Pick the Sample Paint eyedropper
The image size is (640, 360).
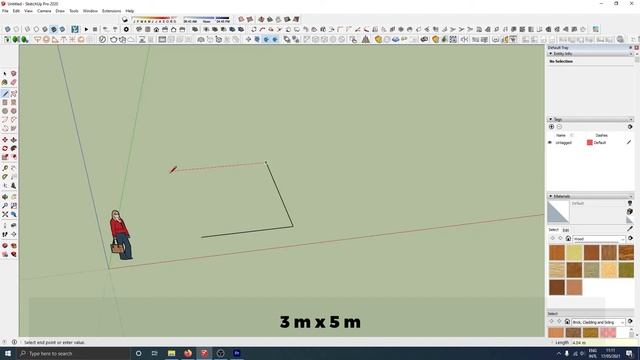[630, 229]
